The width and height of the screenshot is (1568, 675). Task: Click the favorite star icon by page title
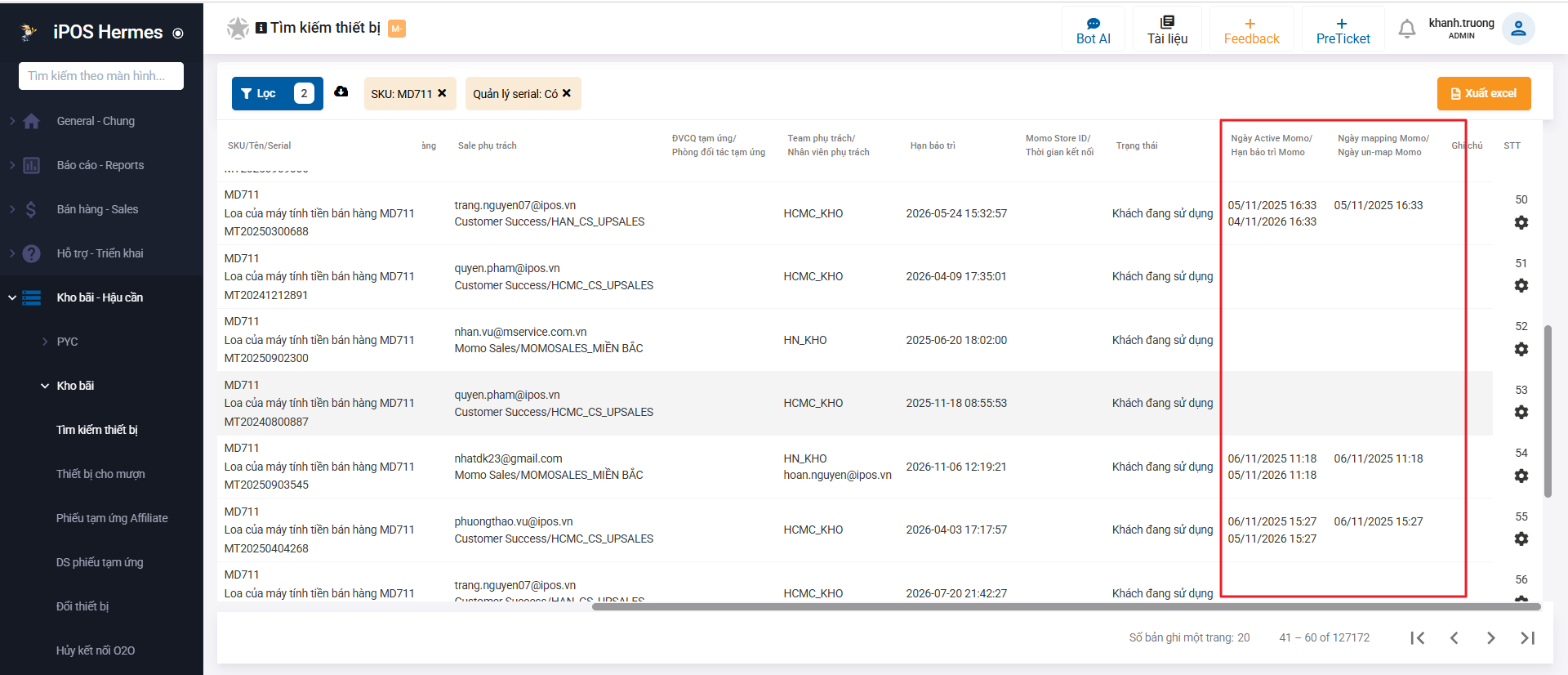[238, 29]
